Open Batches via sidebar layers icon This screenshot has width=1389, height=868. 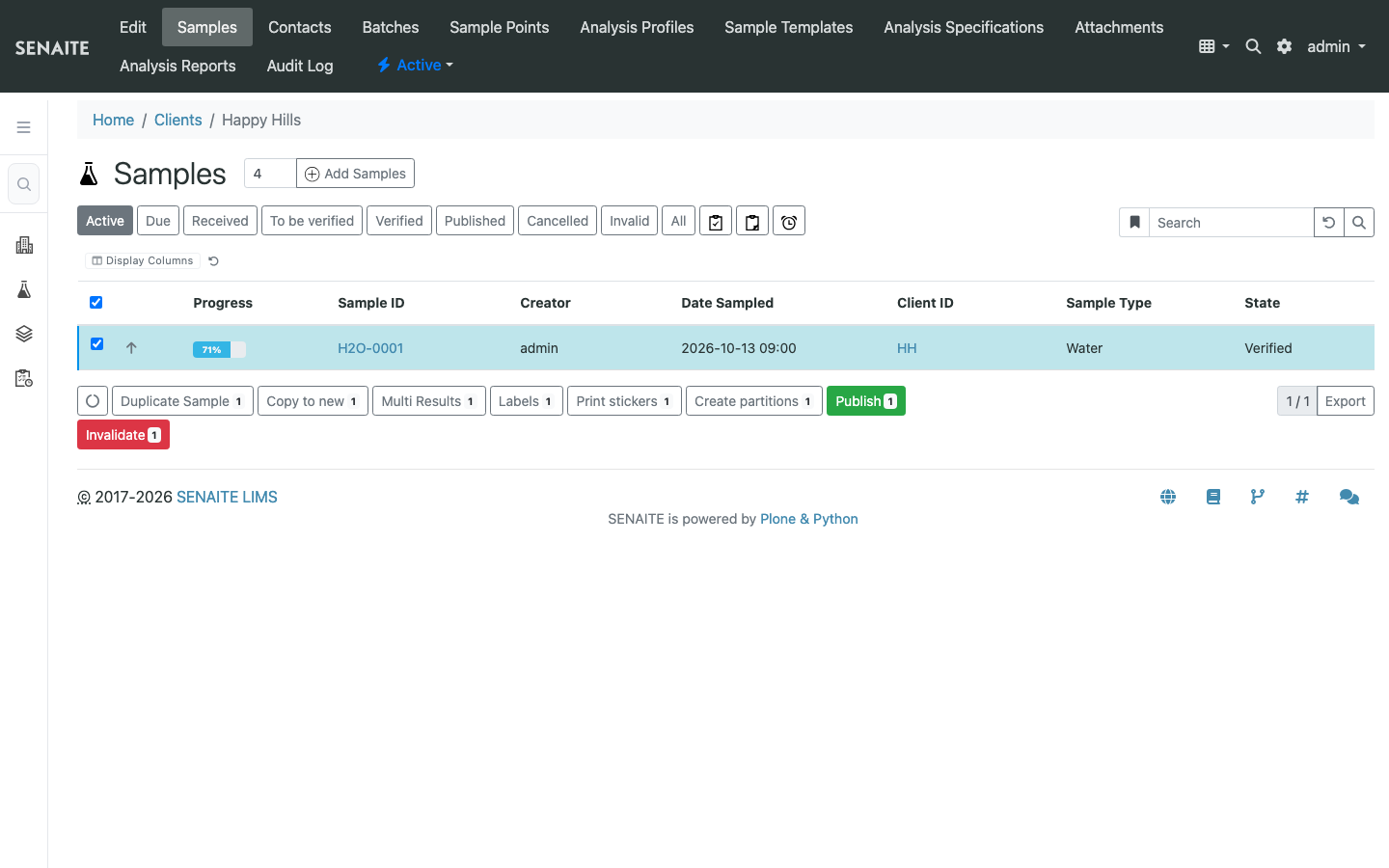(x=24, y=334)
